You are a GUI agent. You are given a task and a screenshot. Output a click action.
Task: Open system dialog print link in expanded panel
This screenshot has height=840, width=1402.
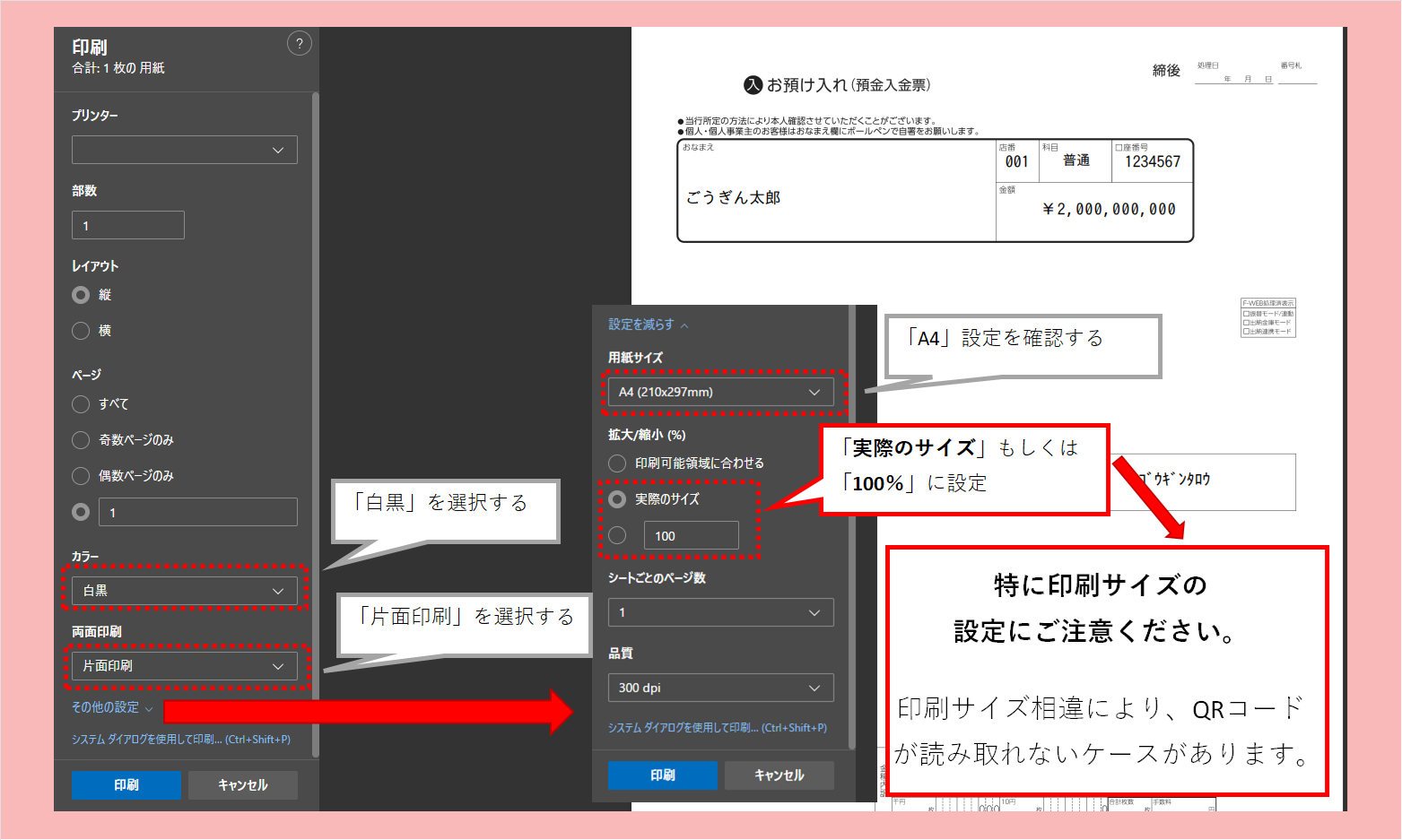[718, 728]
